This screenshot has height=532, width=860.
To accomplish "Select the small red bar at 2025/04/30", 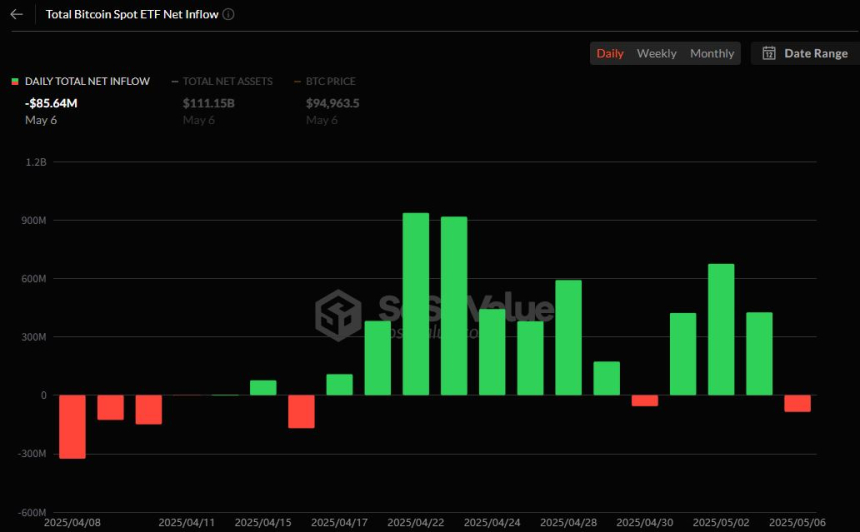I will pos(644,400).
